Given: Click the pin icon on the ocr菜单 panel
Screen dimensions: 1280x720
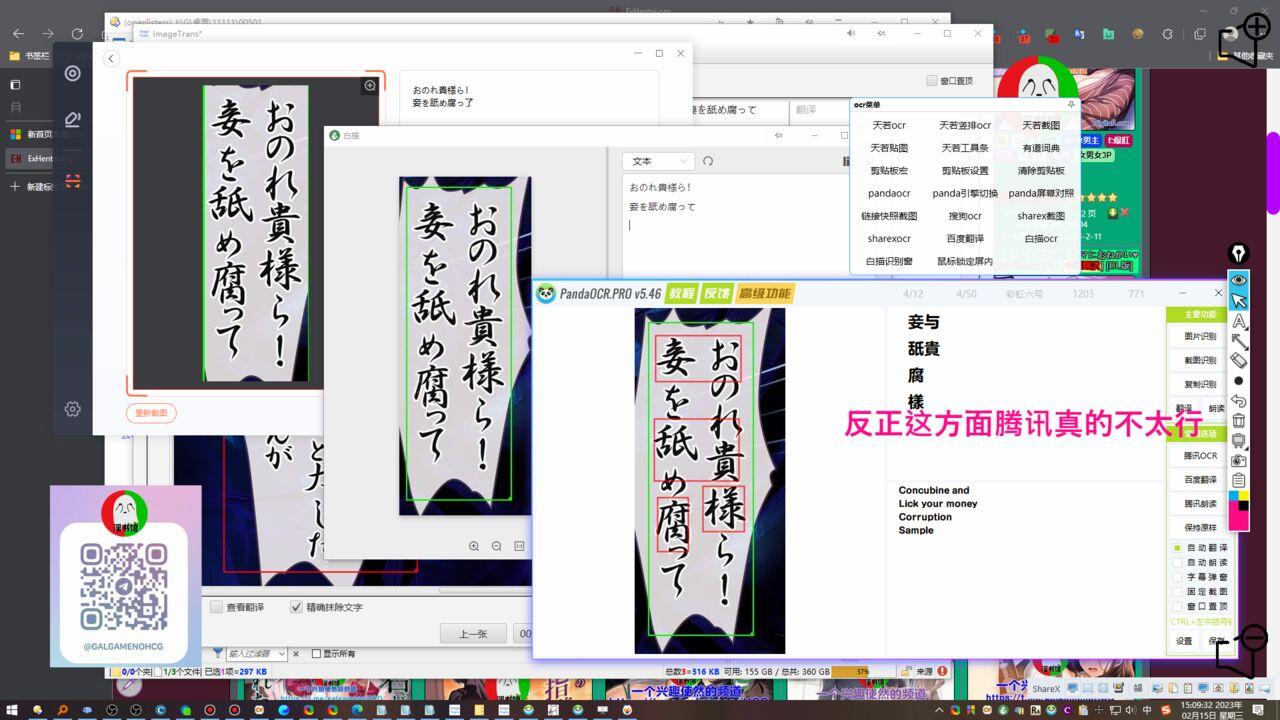Looking at the screenshot, I should click(x=1071, y=105).
